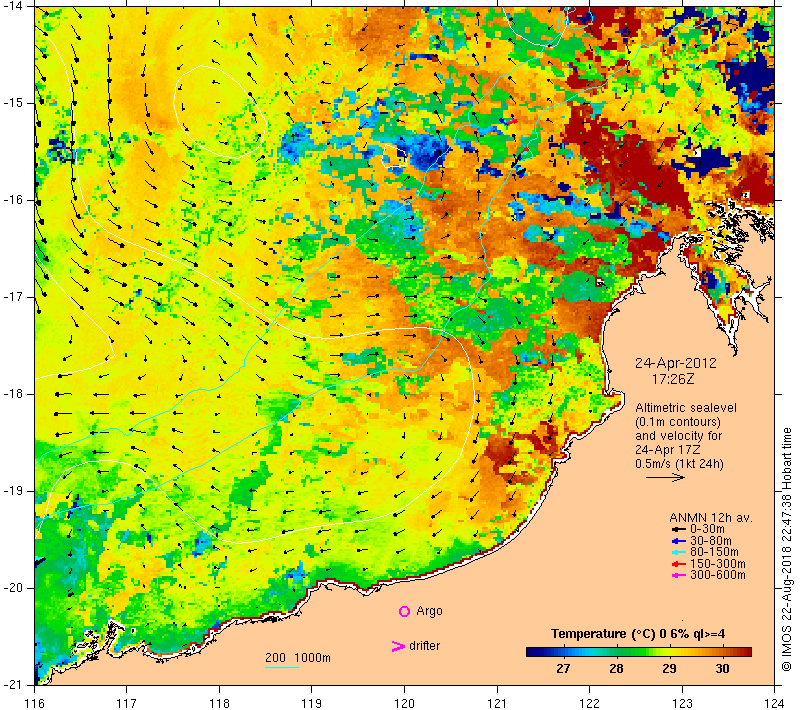Click longitude label 122 on bottom axis
This screenshot has height=710, width=800.
(589, 703)
